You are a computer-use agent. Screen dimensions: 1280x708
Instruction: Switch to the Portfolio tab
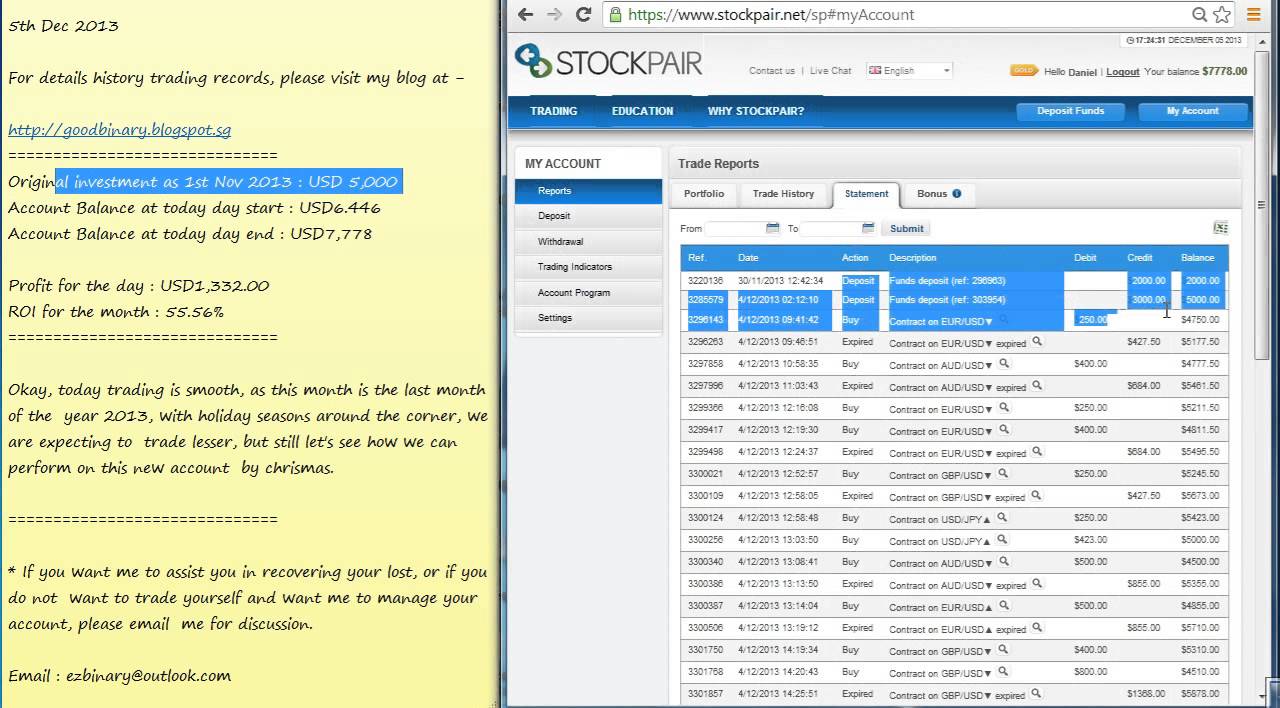point(704,194)
